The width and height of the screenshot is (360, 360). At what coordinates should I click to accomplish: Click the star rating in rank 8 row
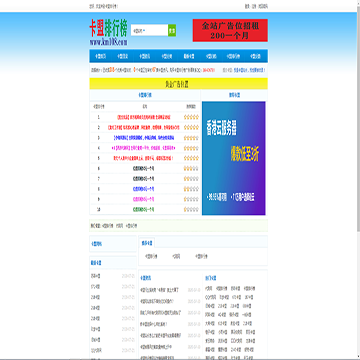coord(191,189)
